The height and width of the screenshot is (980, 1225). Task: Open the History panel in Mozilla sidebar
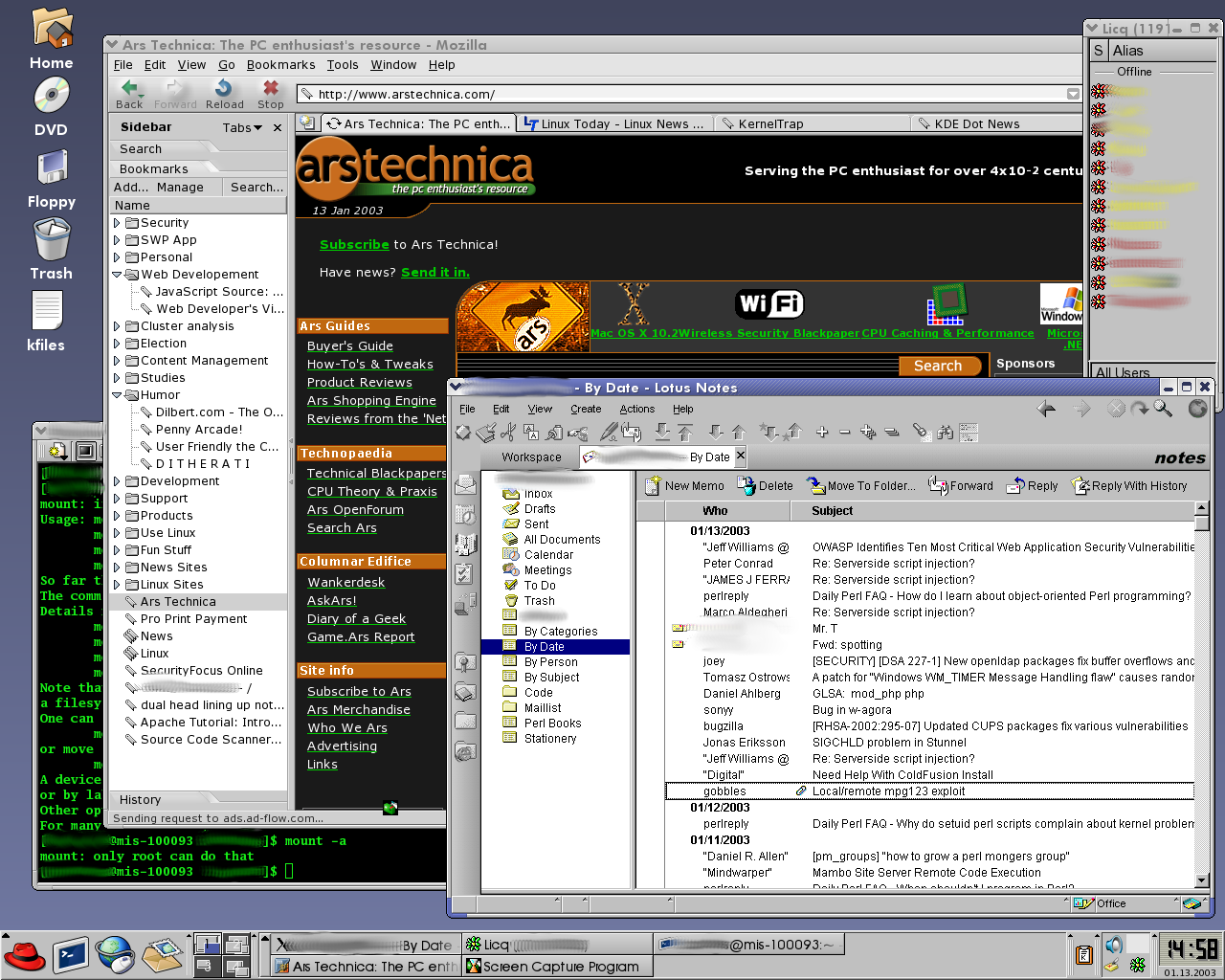pyautogui.click(x=198, y=799)
